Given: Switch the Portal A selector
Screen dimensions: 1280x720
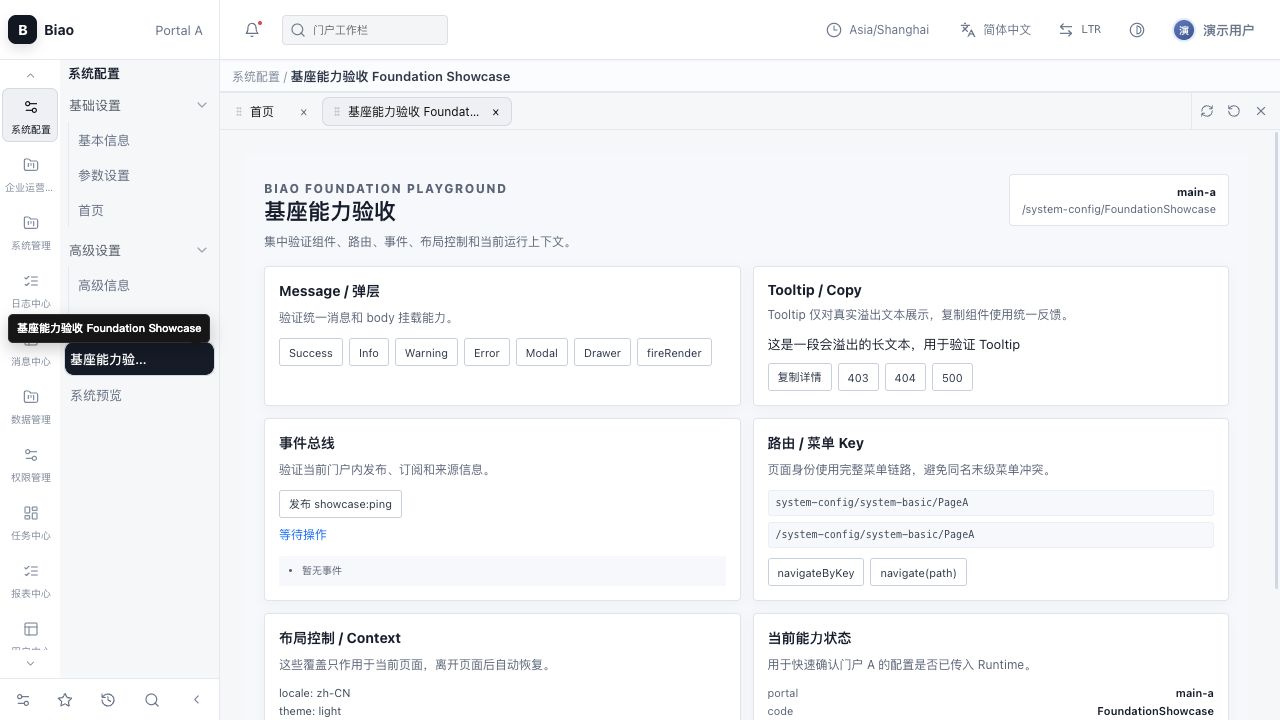Looking at the screenshot, I should (179, 30).
